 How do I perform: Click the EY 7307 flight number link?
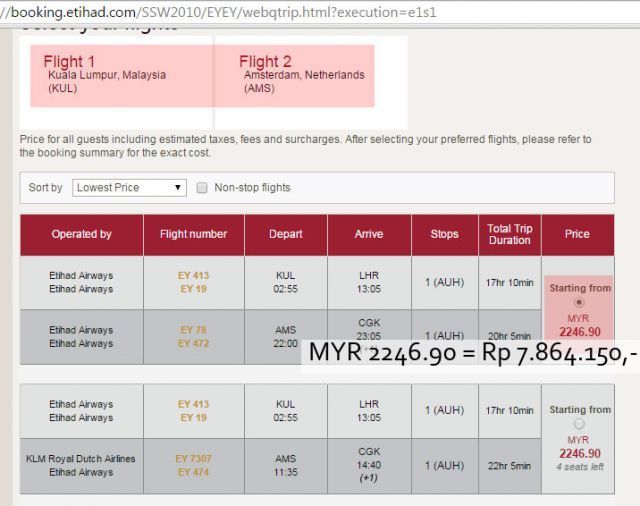tap(193, 459)
